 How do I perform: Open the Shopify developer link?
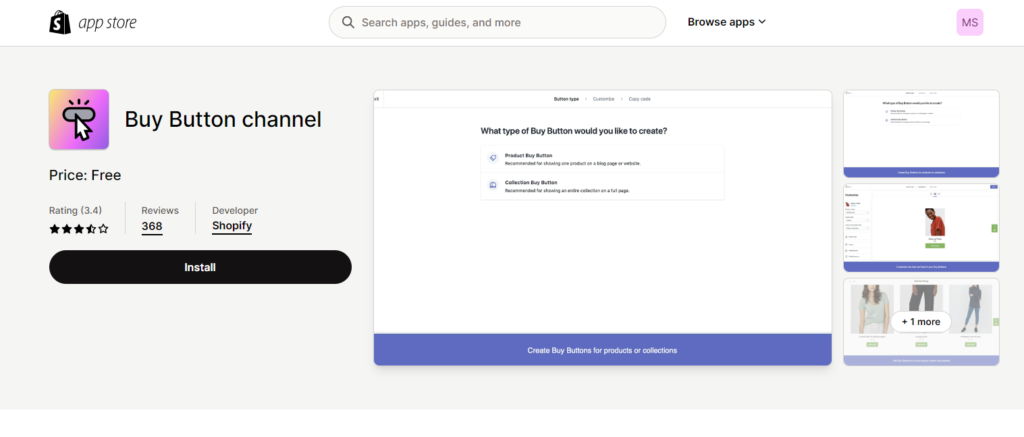coord(232,226)
